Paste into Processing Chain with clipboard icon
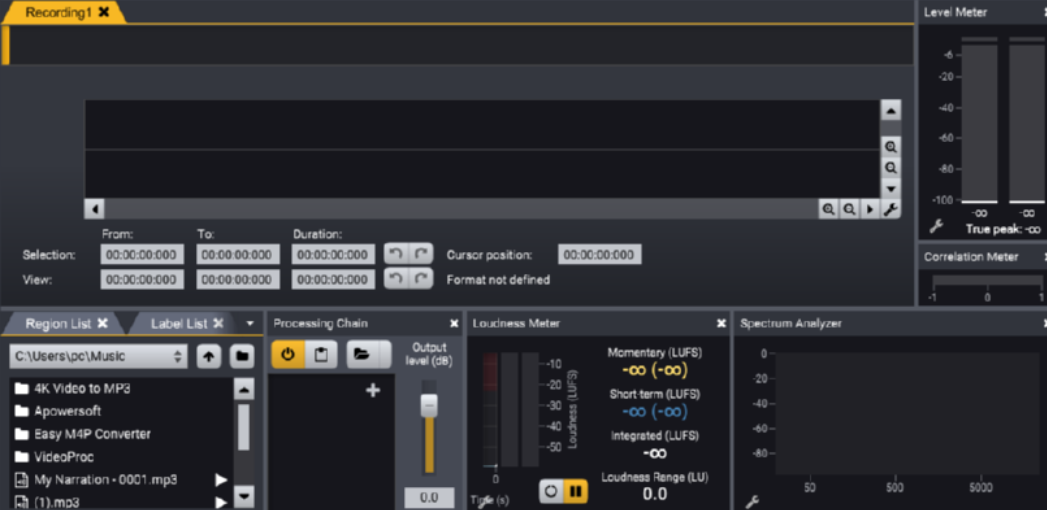1047x510 pixels. coord(321,354)
